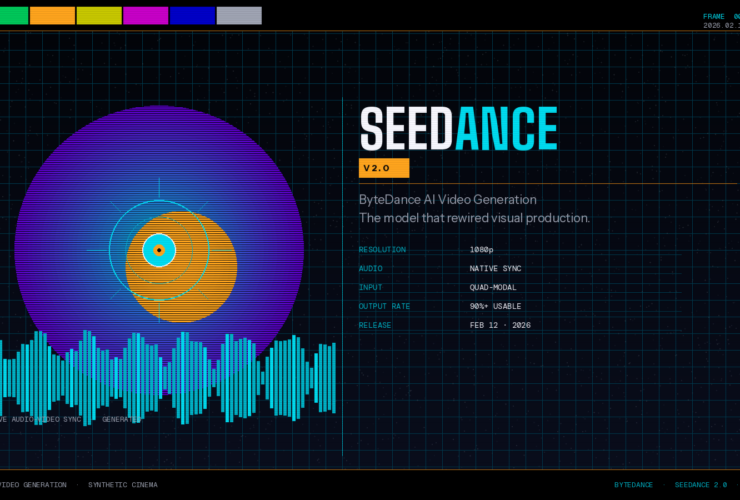Choose the dark blue color bar swatch

coord(193,16)
